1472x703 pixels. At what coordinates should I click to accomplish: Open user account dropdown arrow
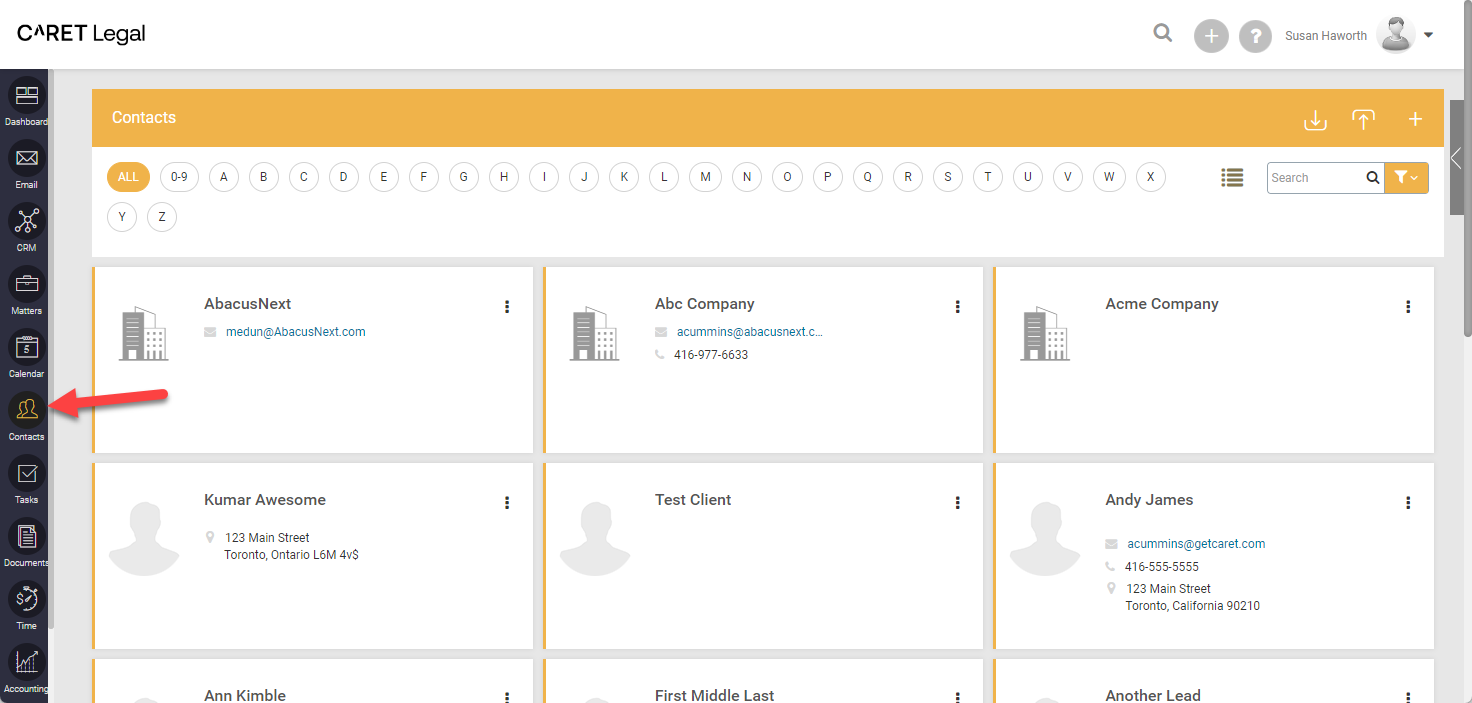1429,35
